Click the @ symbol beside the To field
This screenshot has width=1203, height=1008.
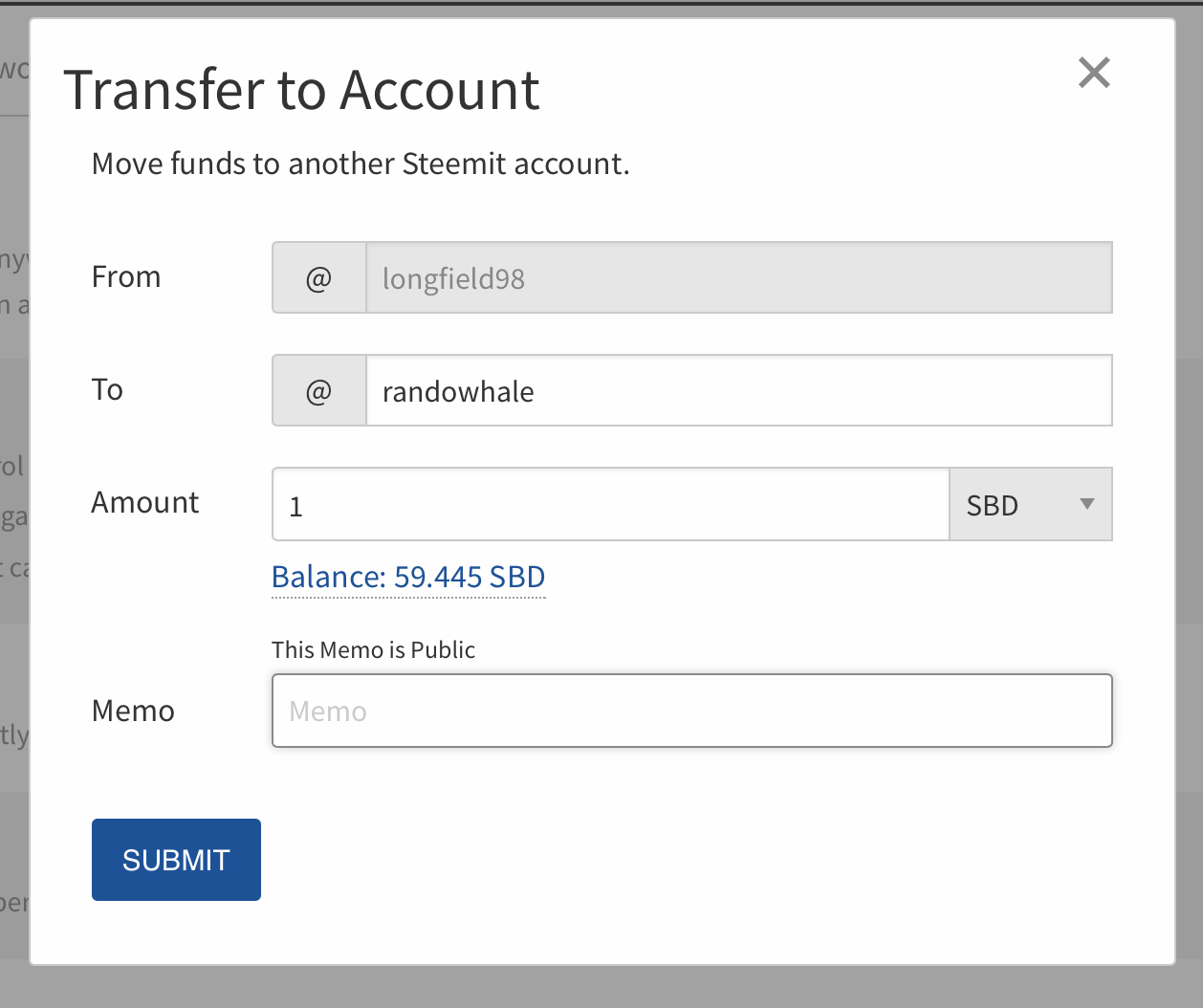[319, 390]
